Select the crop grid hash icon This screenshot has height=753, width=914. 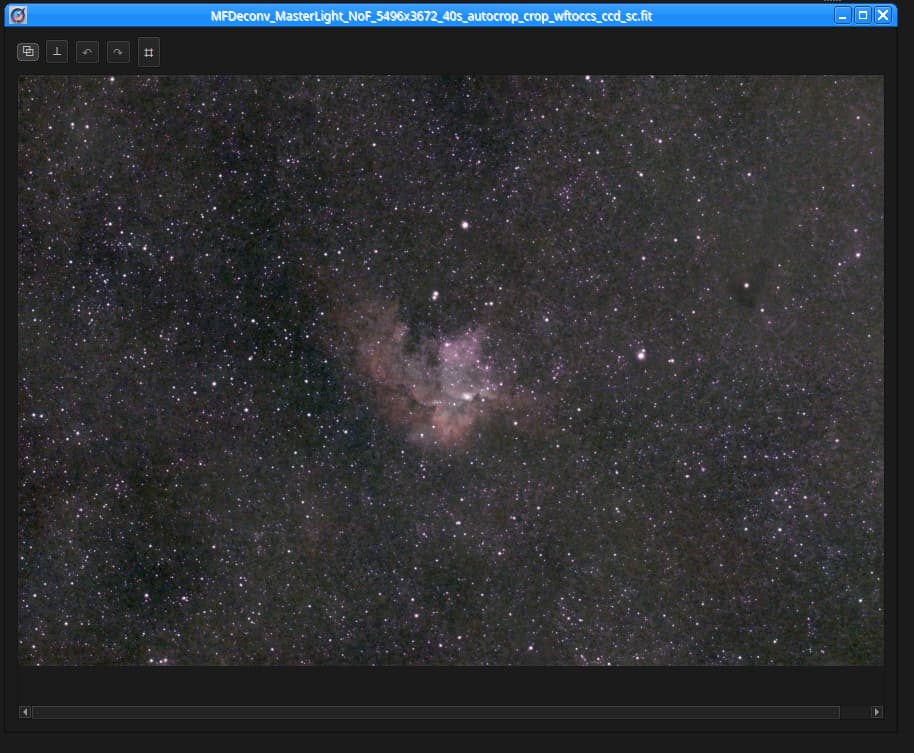click(x=149, y=52)
